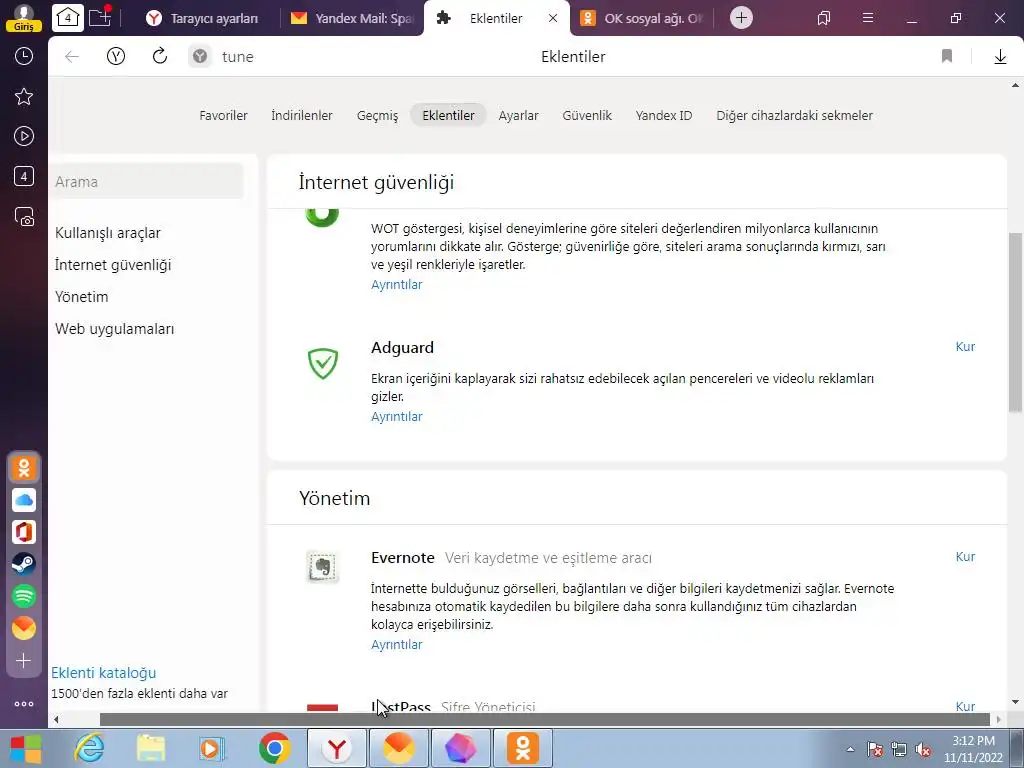Jump to Yönetim category
Viewport: 1024px width, 768px height.
pyautogui.click(x=82, y=297)
